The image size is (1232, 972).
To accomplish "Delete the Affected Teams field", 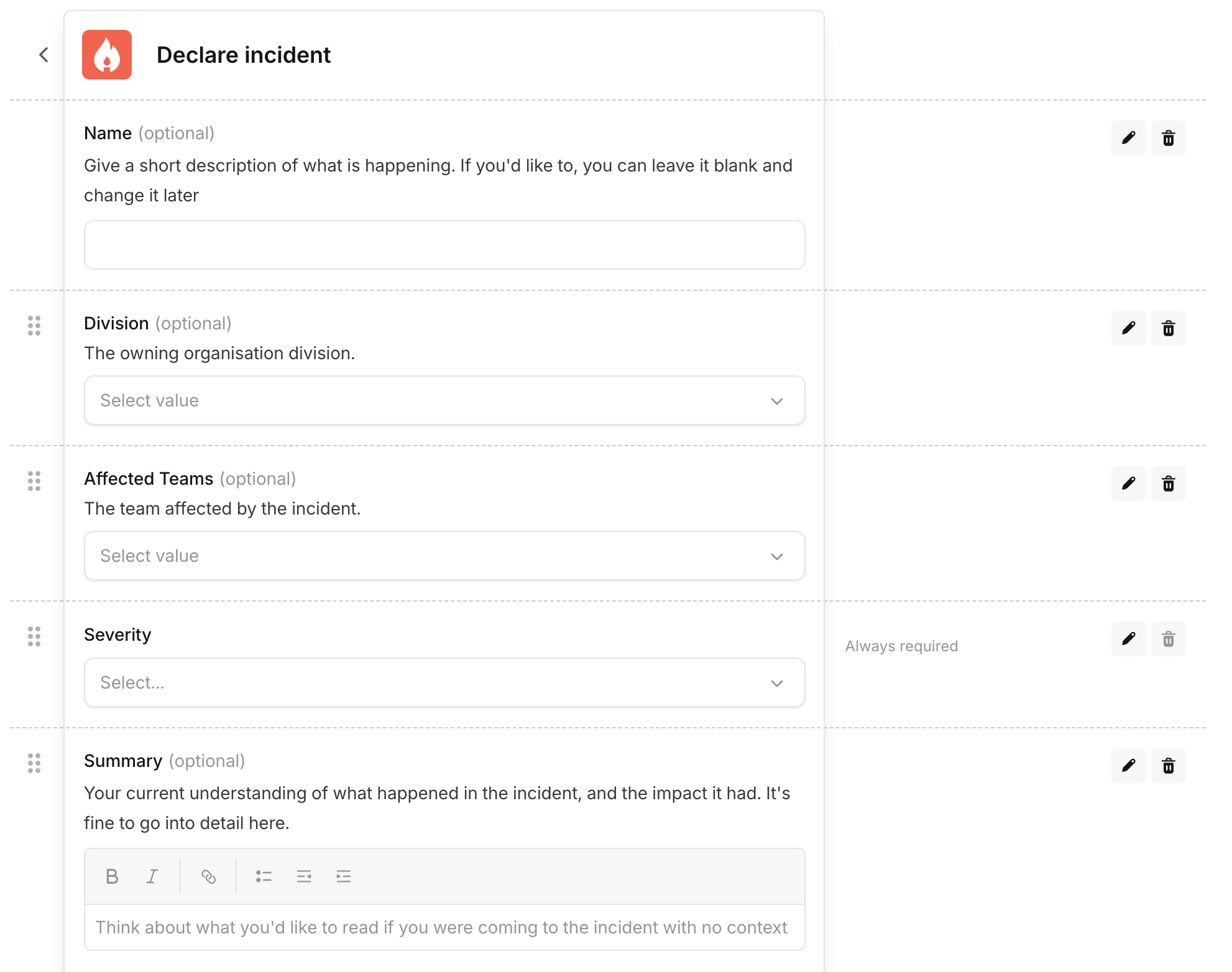I will (x=1168, y=484).
